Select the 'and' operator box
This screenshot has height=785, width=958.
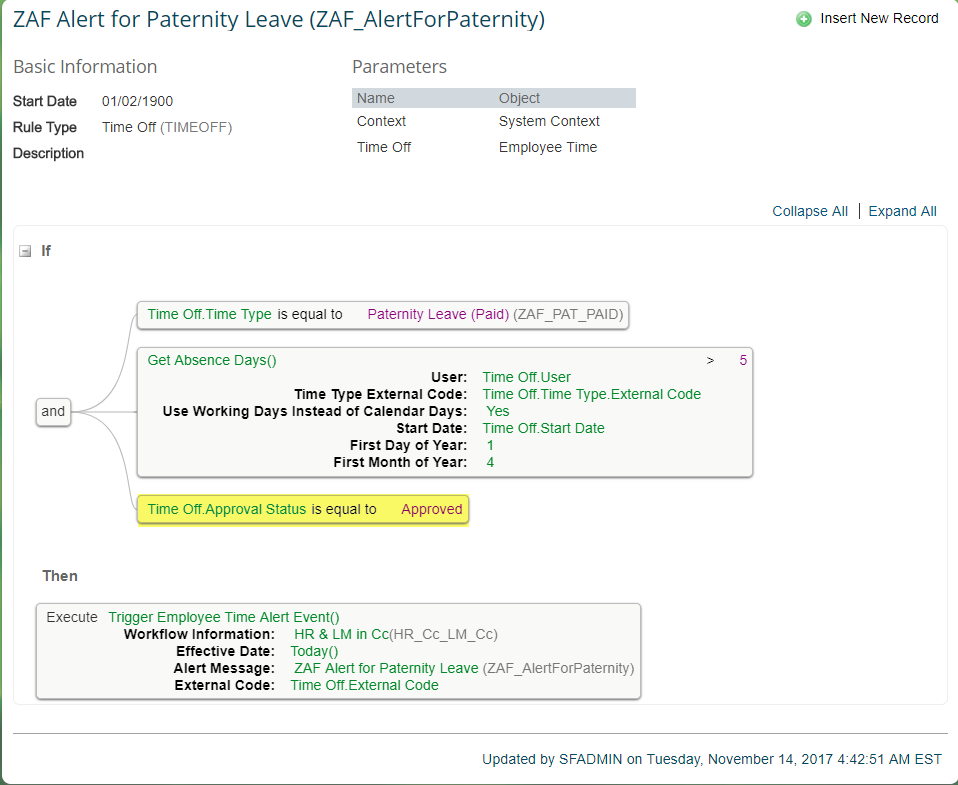click(53, 412)
